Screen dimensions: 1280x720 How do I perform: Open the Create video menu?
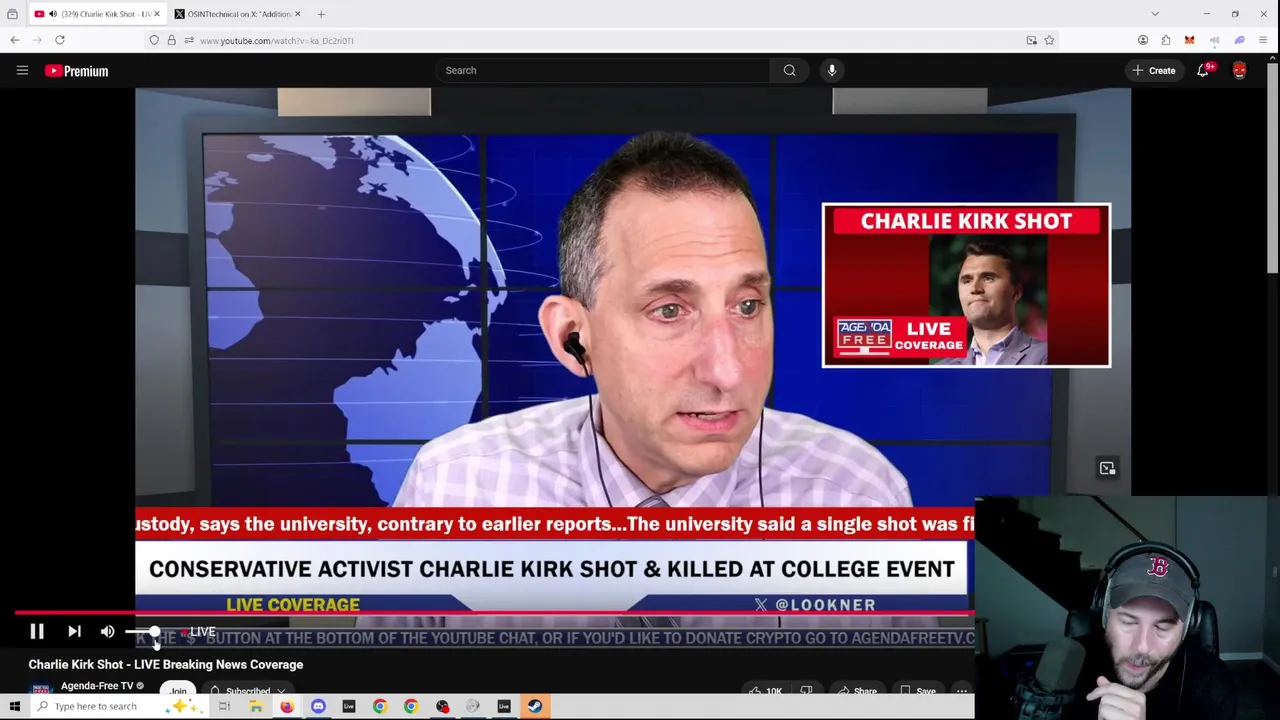pos(1153,70)
